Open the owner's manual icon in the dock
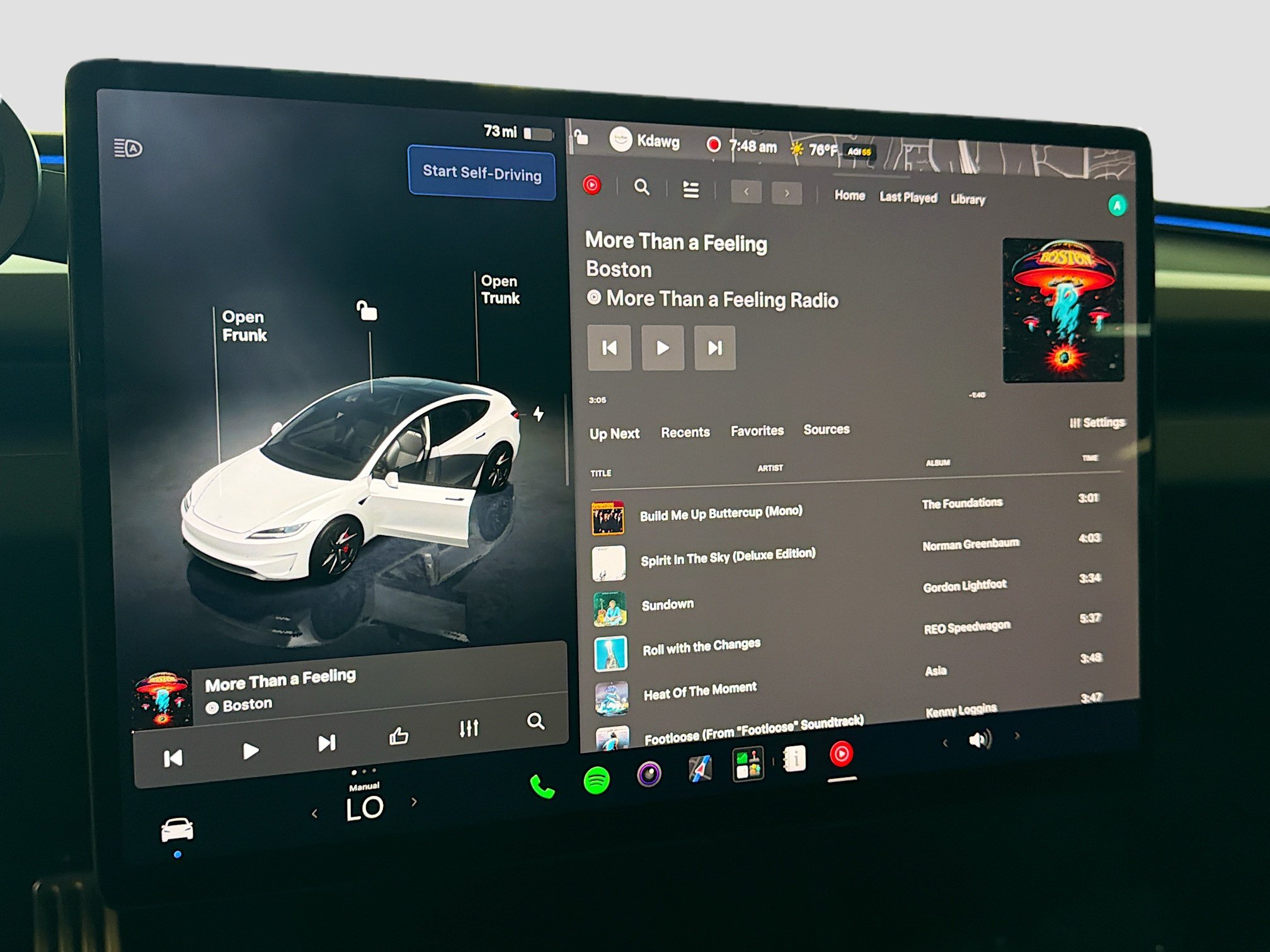 (794, 758)
